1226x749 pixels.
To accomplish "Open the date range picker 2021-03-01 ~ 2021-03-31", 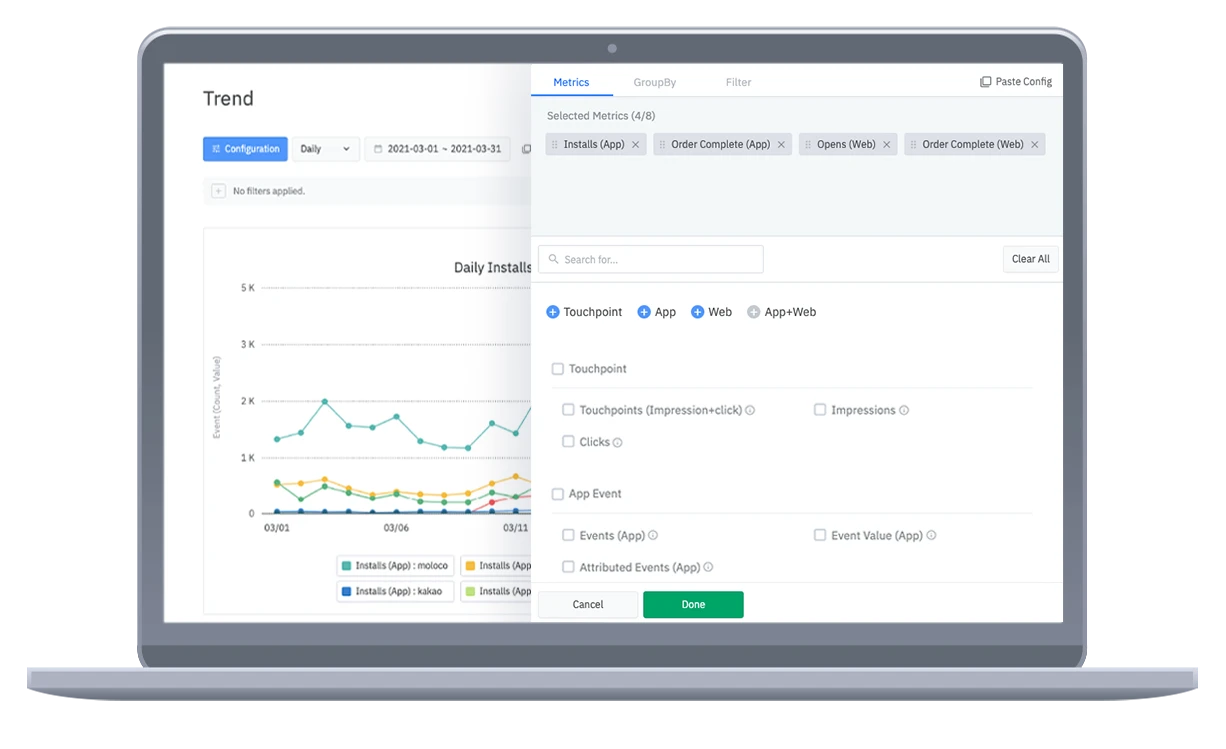I will pos(437,149).
